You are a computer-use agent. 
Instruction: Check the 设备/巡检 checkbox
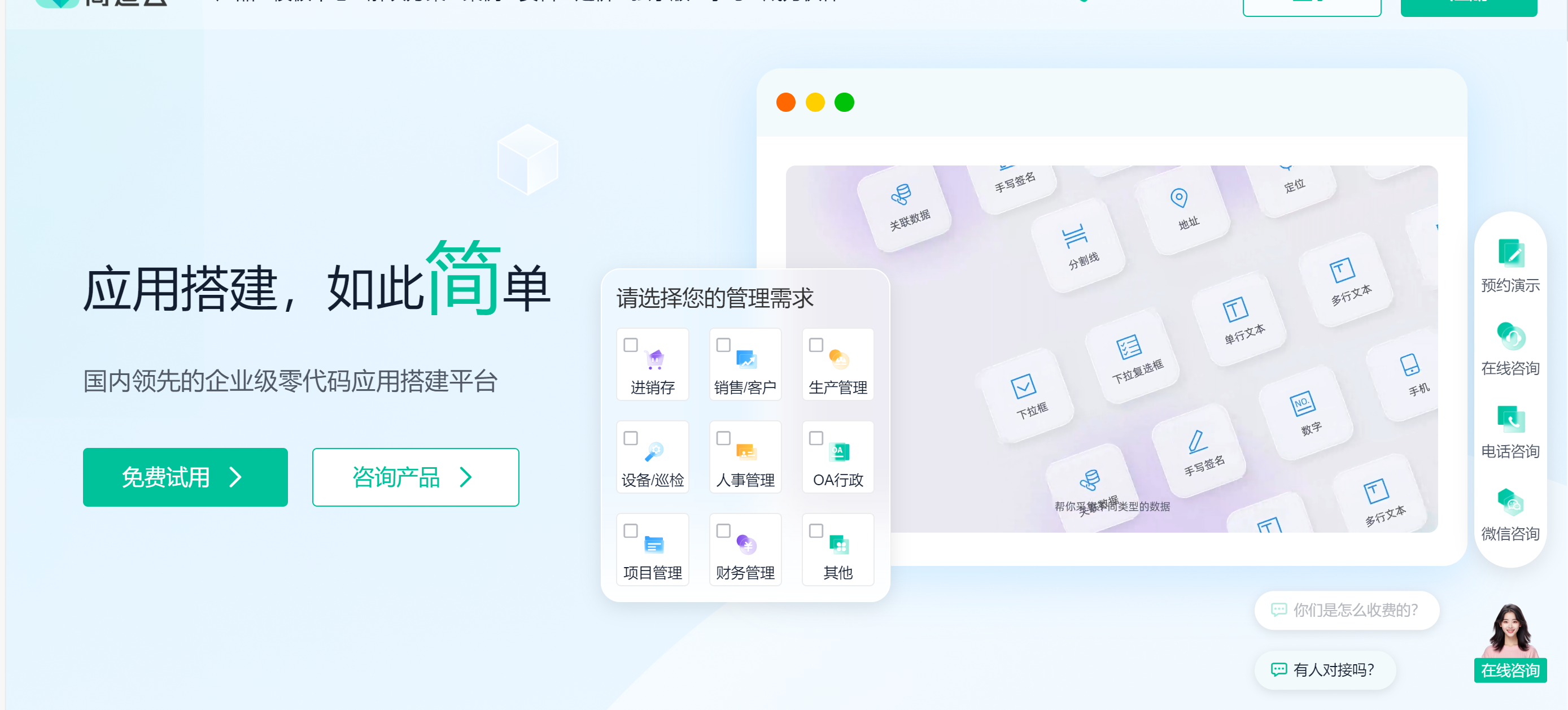coord(631,438)
